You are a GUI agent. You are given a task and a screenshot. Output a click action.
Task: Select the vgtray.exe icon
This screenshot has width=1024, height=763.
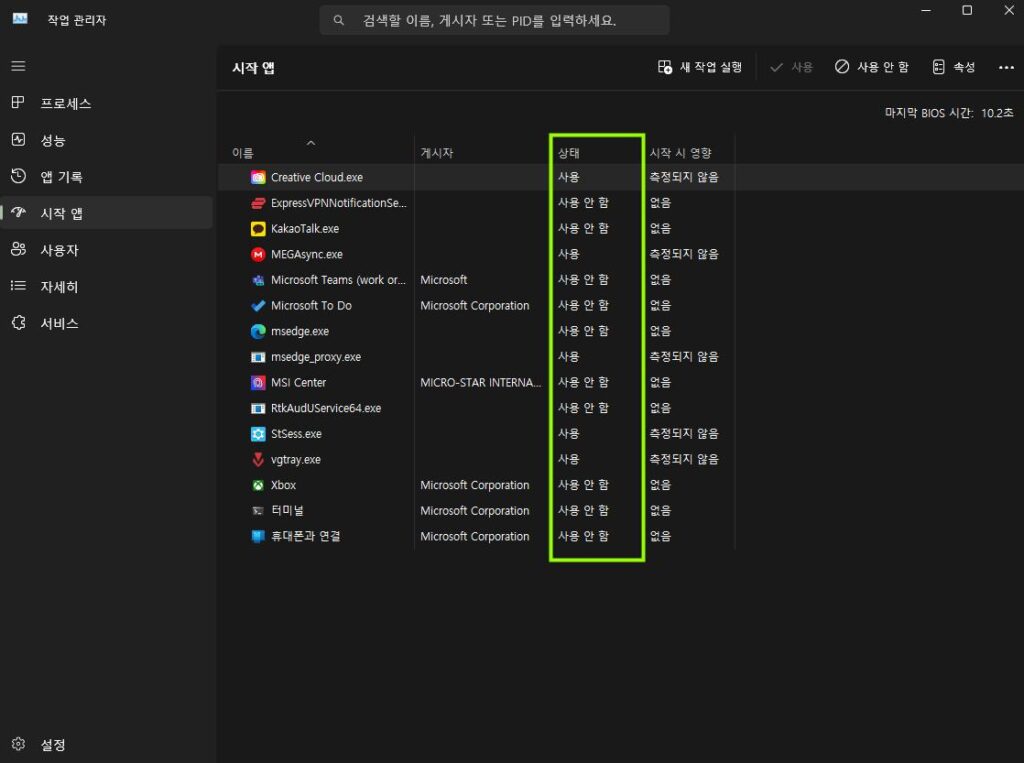tap(258, 460)
